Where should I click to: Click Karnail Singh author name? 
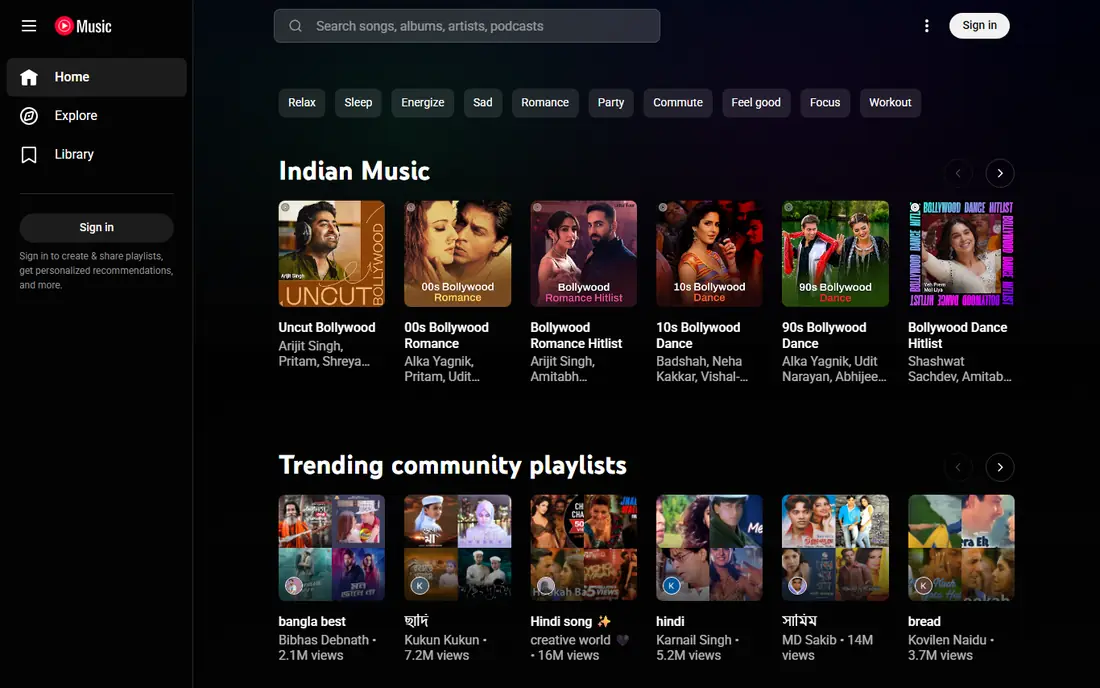click(694, 640)
